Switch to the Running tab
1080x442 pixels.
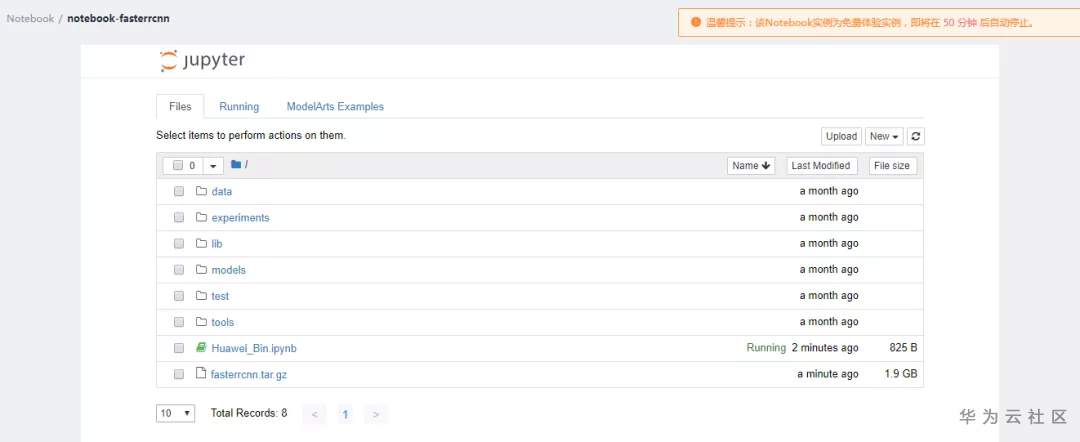click(x=239, y=107)
